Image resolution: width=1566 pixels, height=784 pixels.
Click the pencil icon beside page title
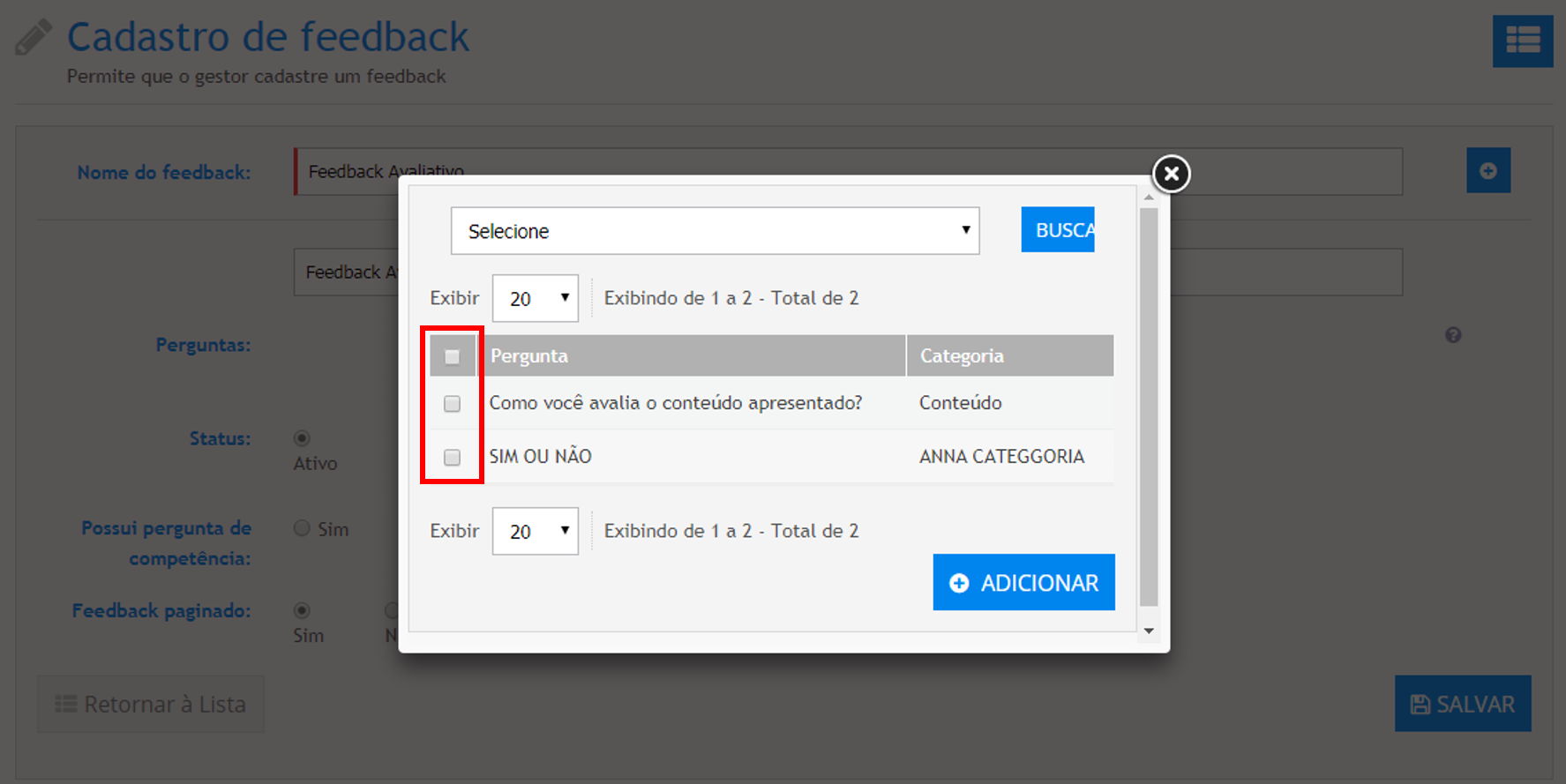34,38
